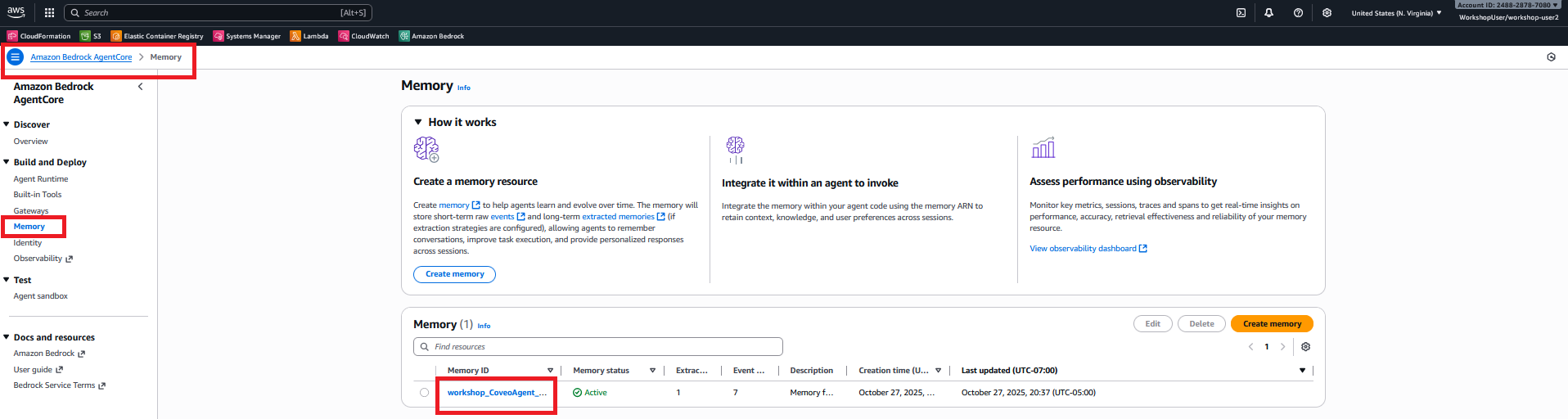This screenshot has width=1568, height=419.
Task: Click the October 27, 2025, 20:37 last updated cell
Action: (1029, 393)
